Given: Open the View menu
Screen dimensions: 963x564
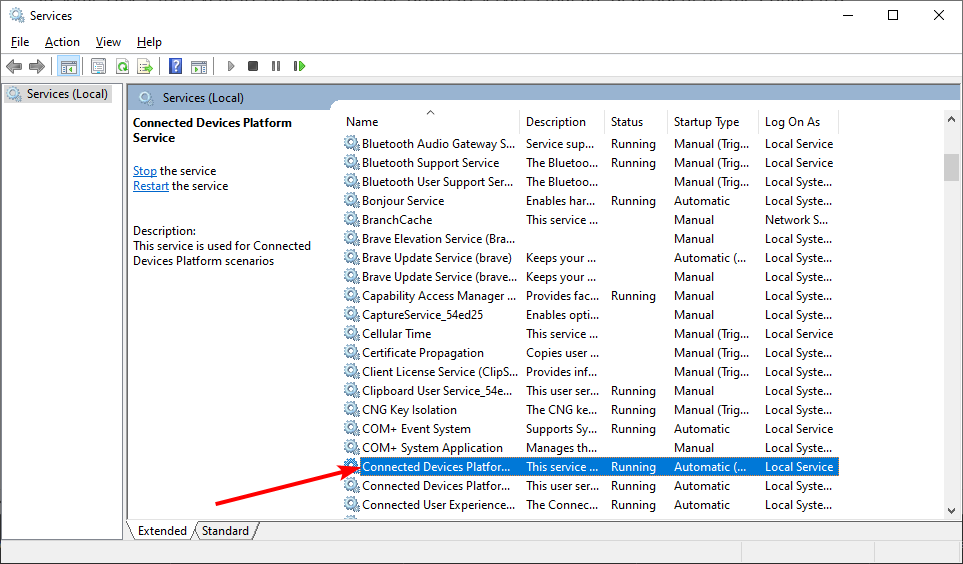Looking at the screenshot, I should coord(108,42).
